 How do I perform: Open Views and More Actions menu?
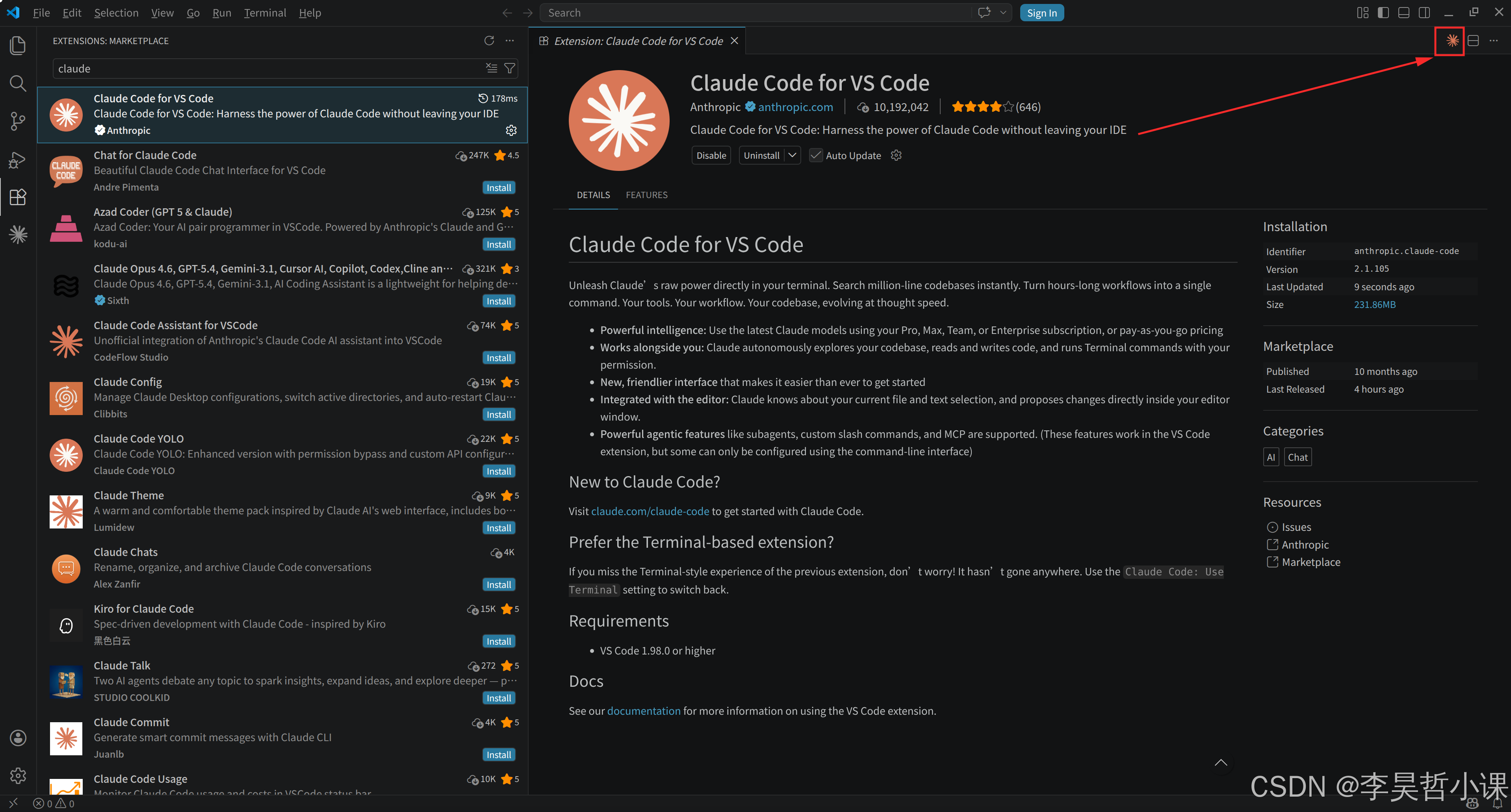510,41
